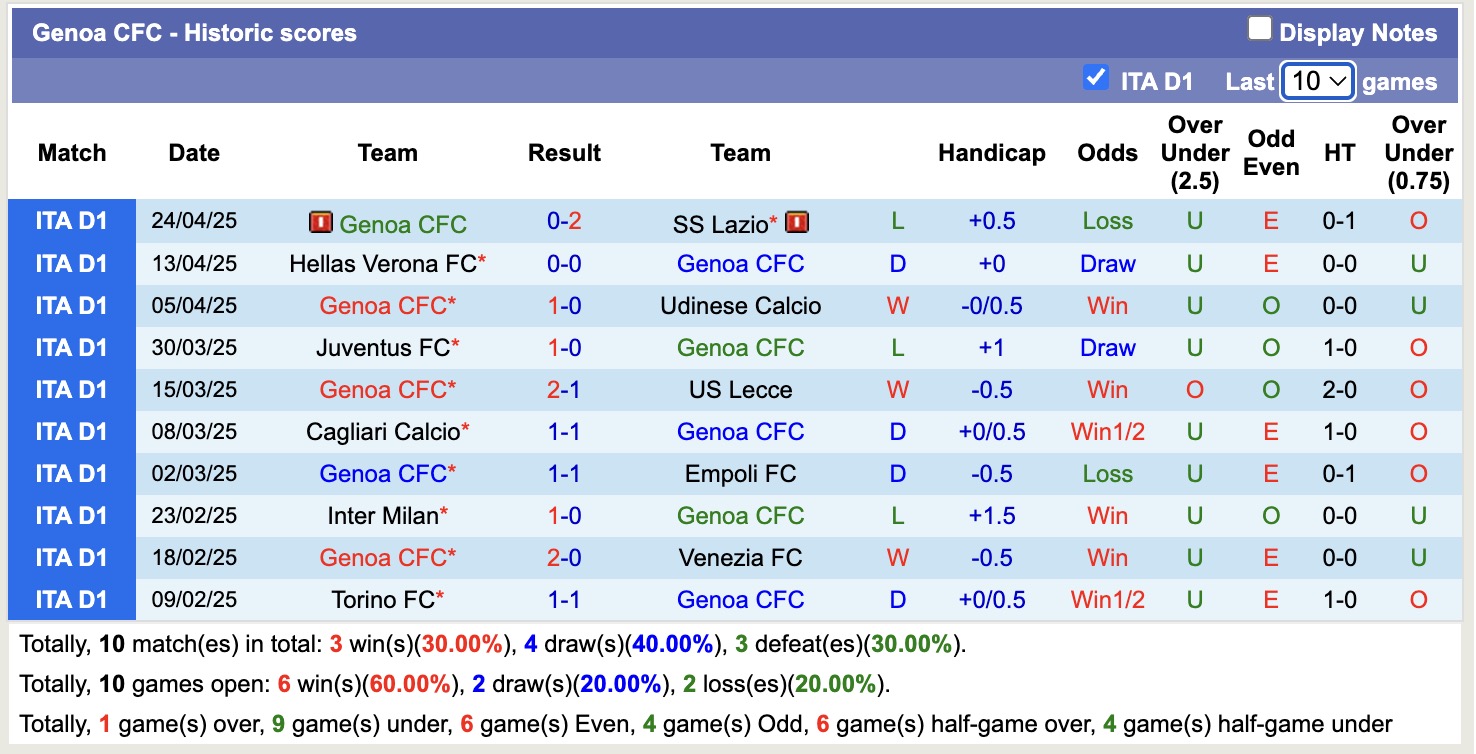
Task: Click red card icon beside Genoa CFC
Action: (x=321, y=223)
